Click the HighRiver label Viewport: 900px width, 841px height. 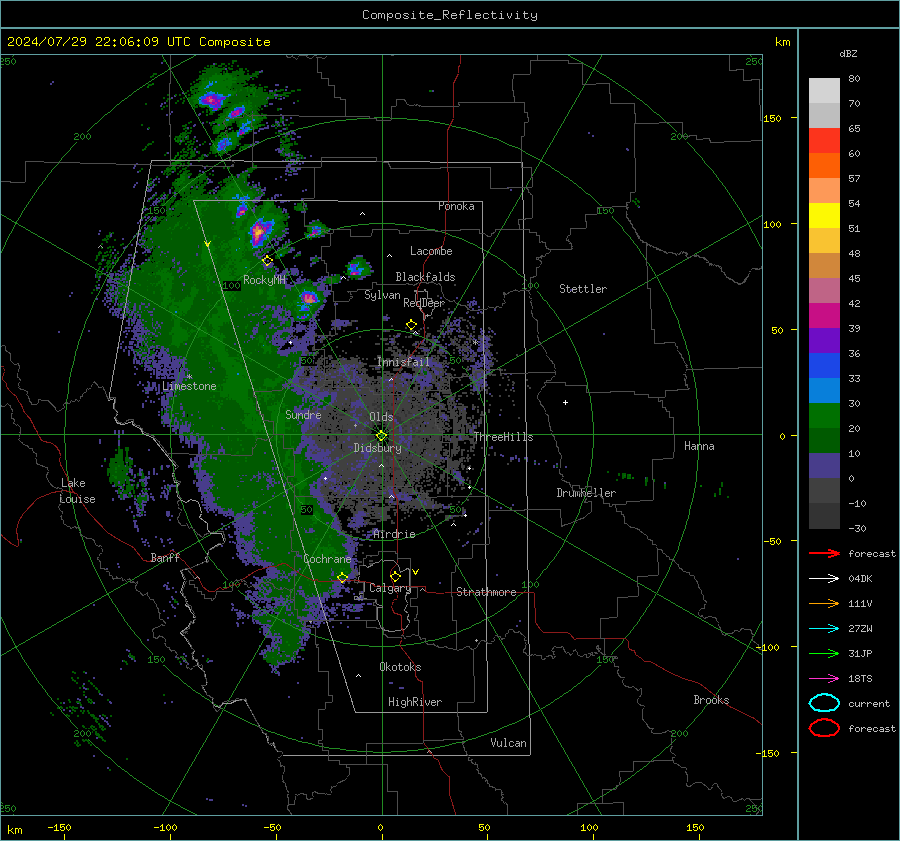[x=415, y=702]
